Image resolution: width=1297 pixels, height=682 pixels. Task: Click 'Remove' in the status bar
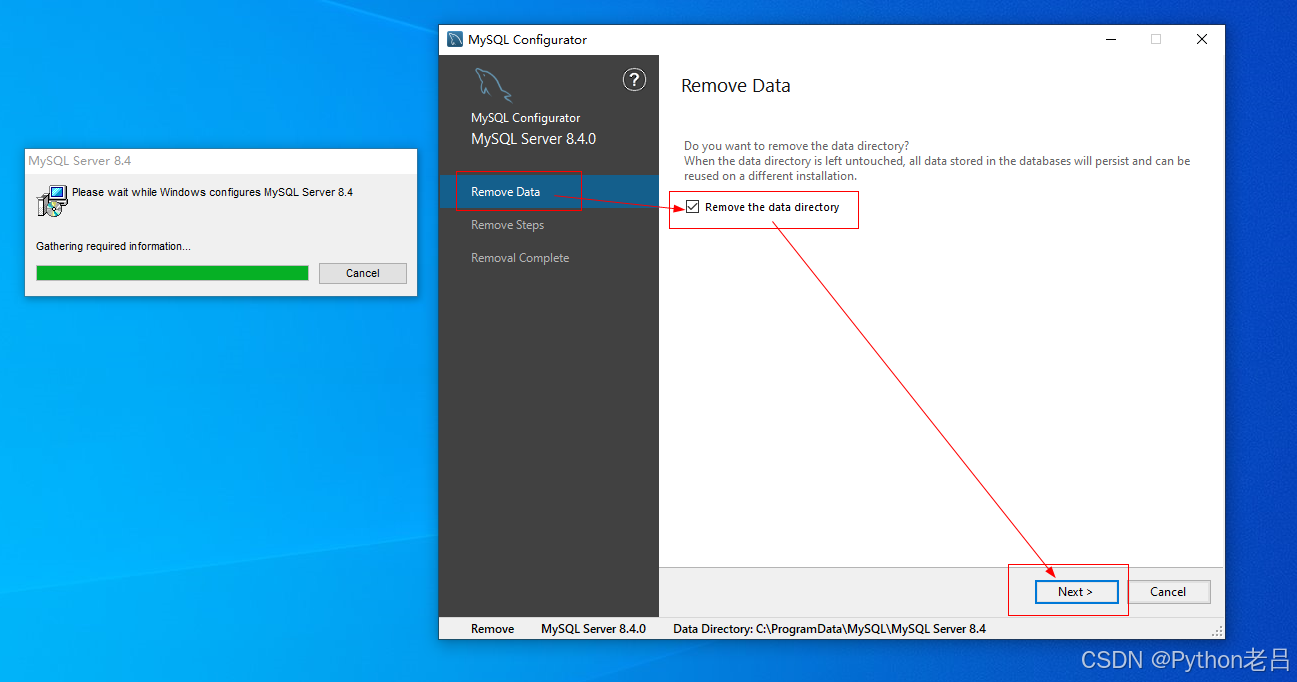[x=493, y=629]
